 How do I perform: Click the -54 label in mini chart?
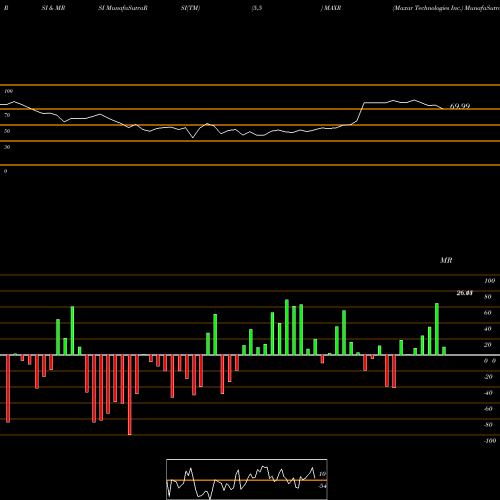322,486
